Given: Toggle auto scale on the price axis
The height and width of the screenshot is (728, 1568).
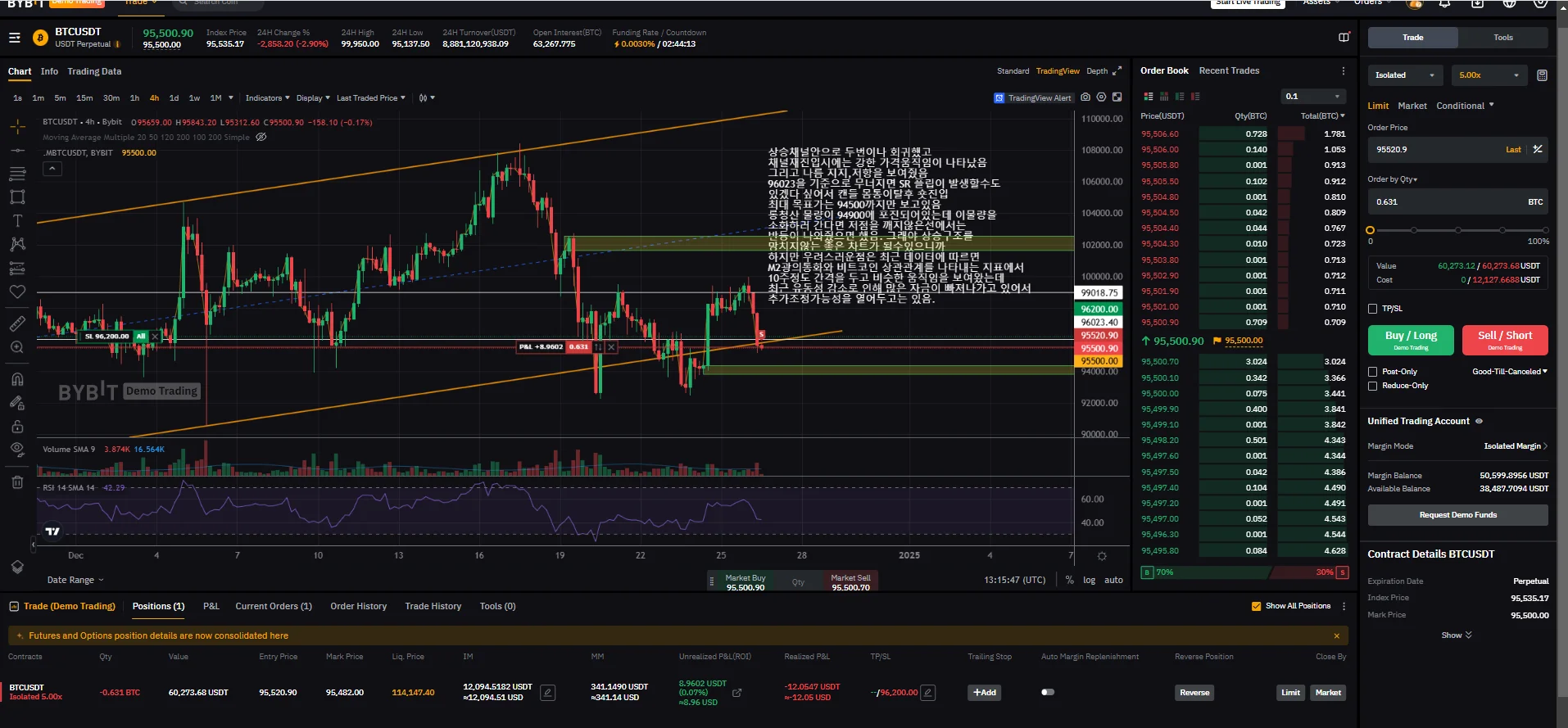Looking at the screenshot, I should point(1113,580).
